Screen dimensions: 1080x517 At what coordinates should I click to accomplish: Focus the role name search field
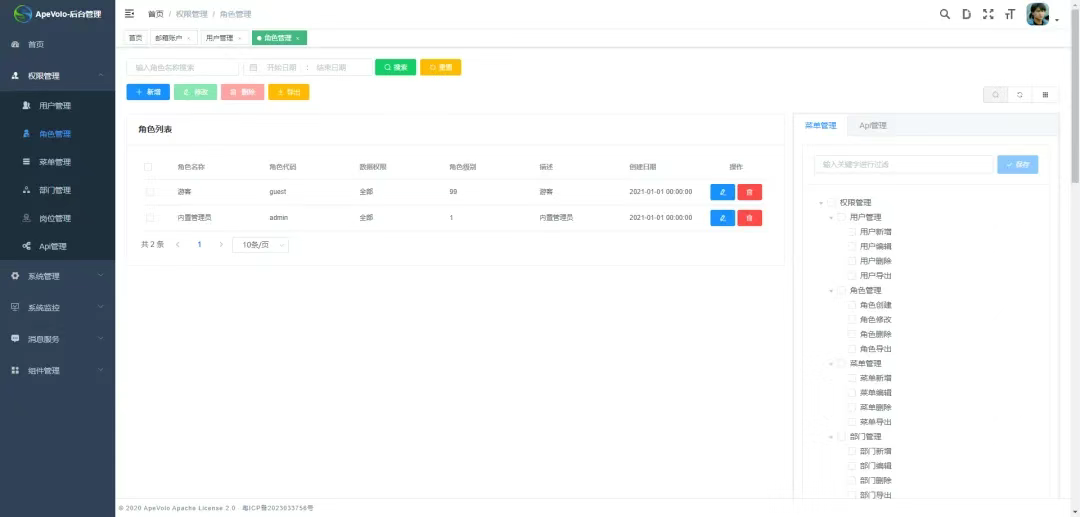coord(183,67)
